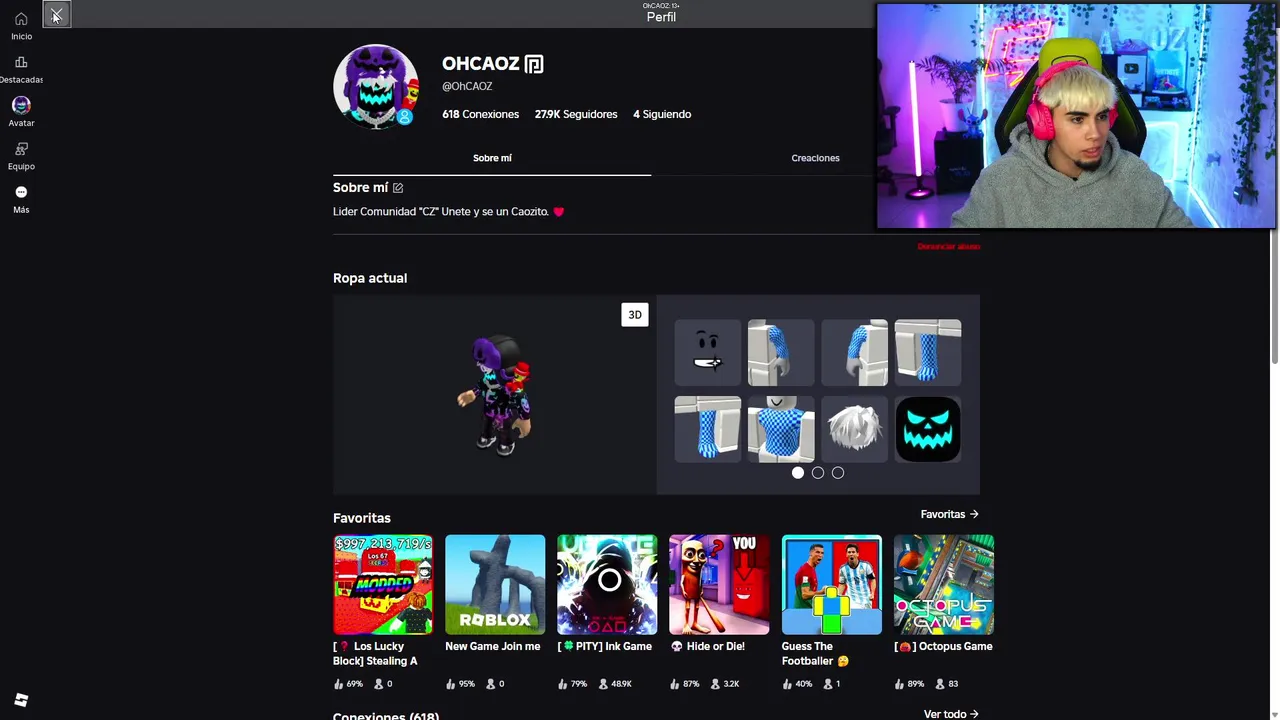The height and width of the screenshot is (720, 1280).
Task: Click New Game Join me title
Action: (x=493, y=647)
